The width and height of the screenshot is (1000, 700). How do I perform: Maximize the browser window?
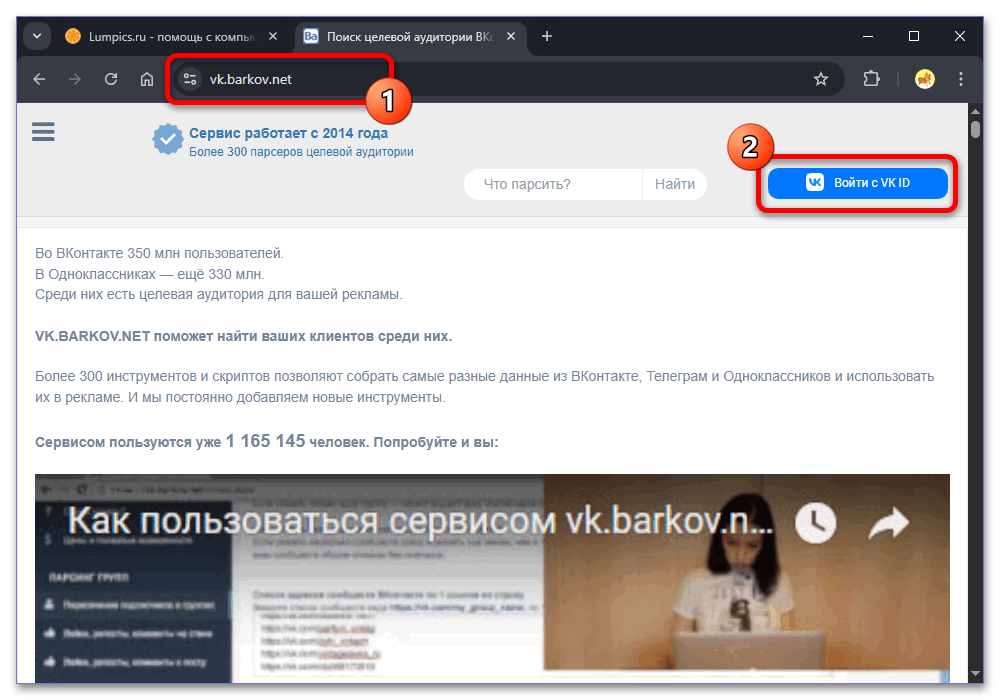tap(914, 36)
